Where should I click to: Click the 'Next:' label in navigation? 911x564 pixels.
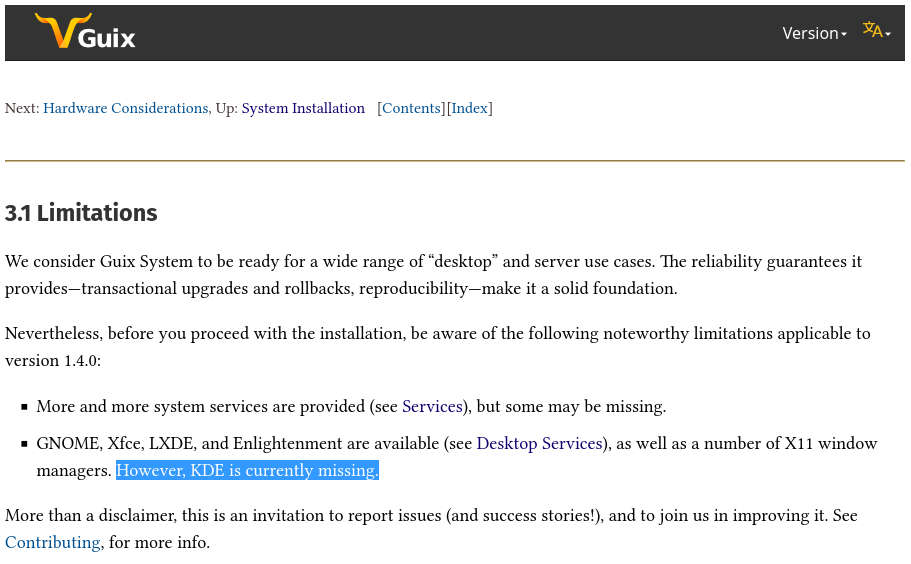[x=22, y=109]
